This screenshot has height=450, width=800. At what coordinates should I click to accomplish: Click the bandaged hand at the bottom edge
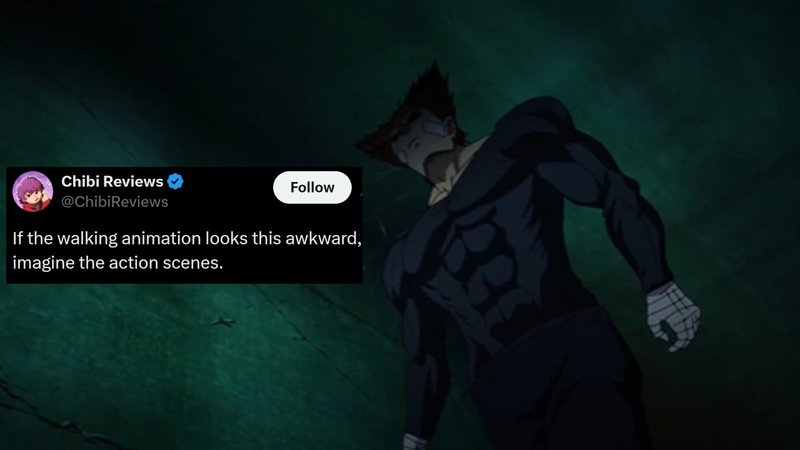[414, 442]
